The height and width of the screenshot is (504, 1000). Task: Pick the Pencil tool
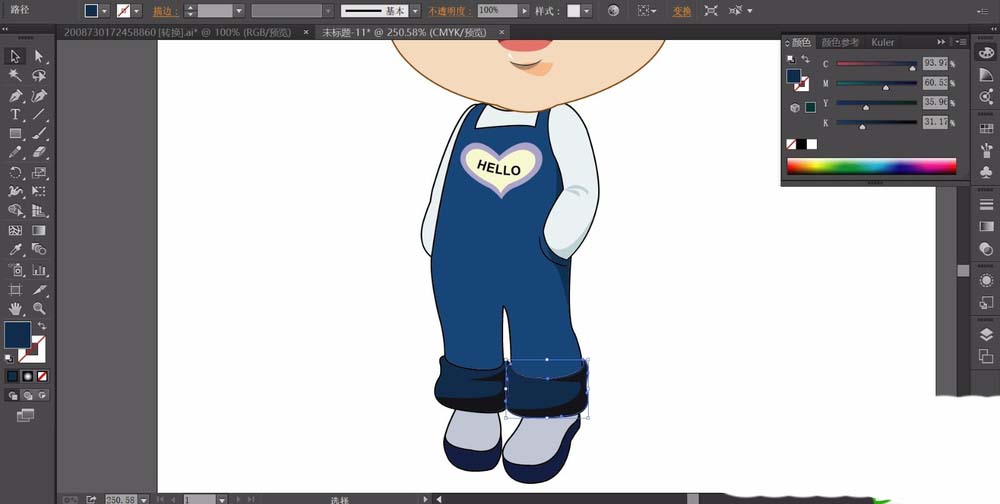15,152
